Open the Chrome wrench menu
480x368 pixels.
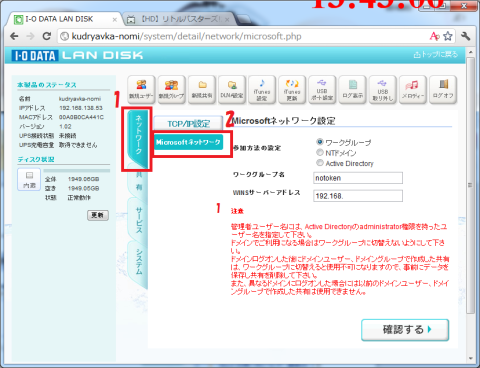tap(465, 36)
